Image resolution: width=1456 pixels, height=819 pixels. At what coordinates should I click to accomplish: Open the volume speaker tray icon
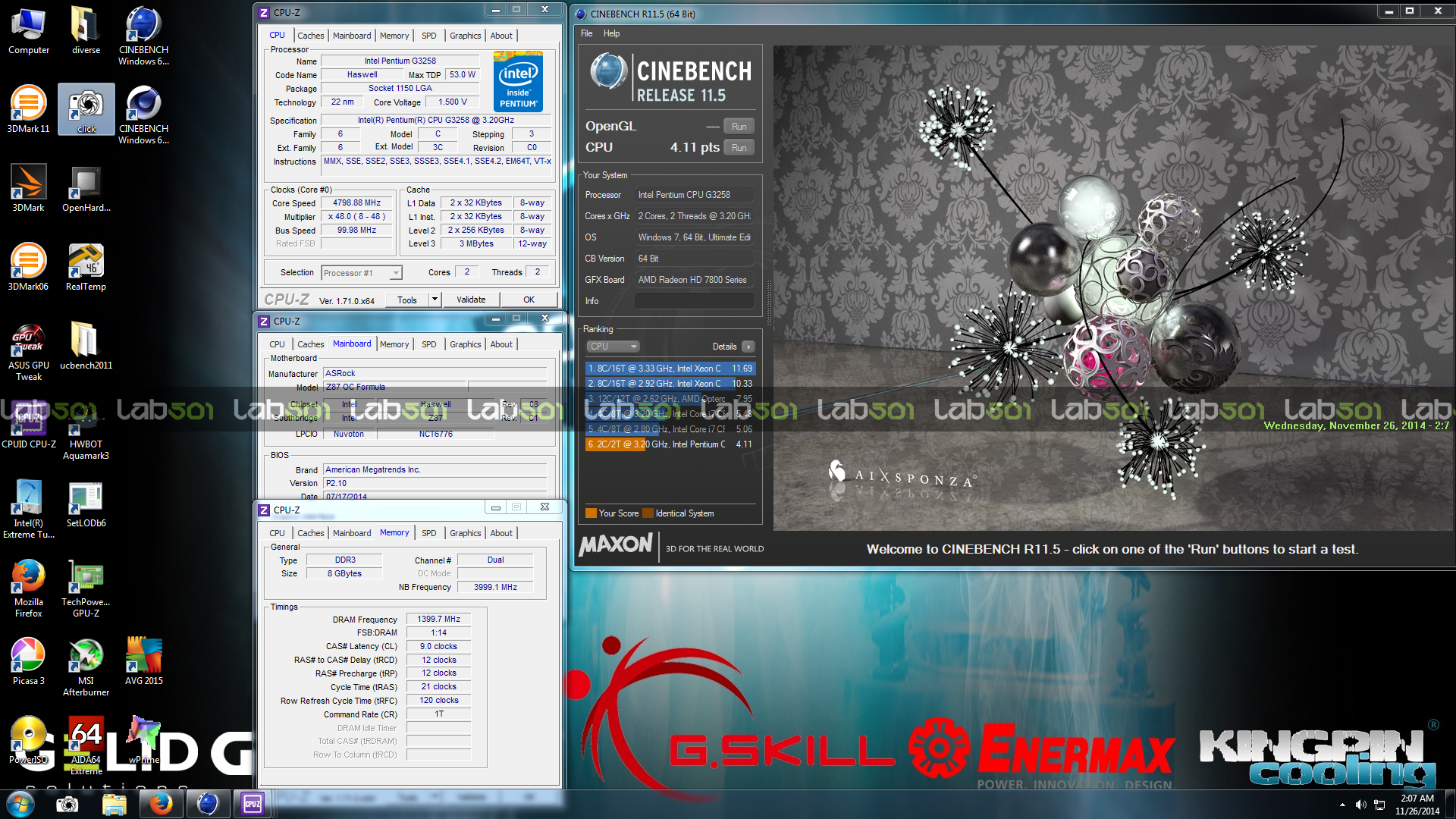tap(1361, 805)
